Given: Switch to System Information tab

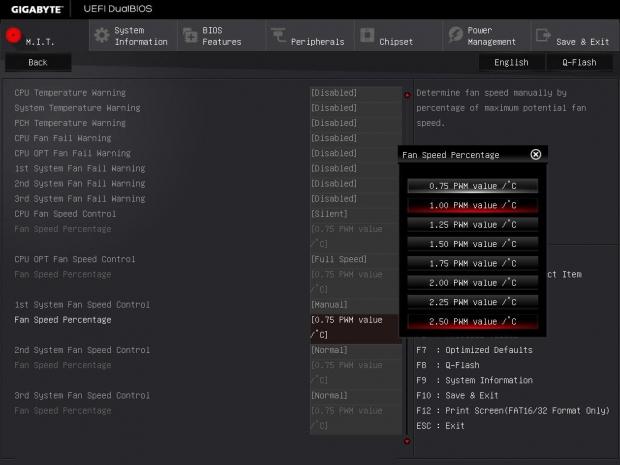Looking at the screenshot, I should pyautogui.click(x=133, y=36).
